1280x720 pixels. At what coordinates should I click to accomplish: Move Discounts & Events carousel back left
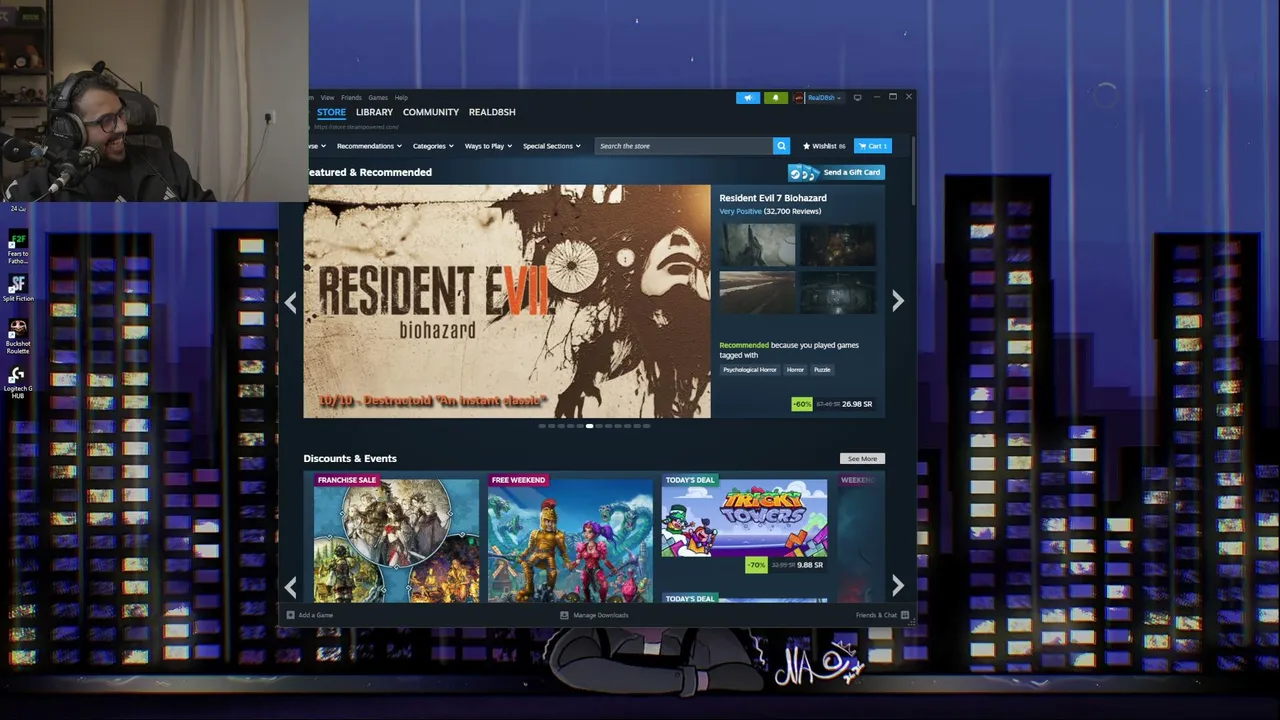[291, 586]
